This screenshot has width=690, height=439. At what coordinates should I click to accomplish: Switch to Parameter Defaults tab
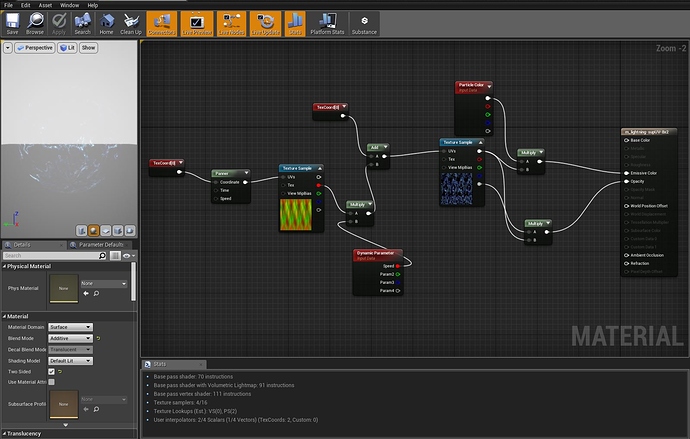point(100,245)
